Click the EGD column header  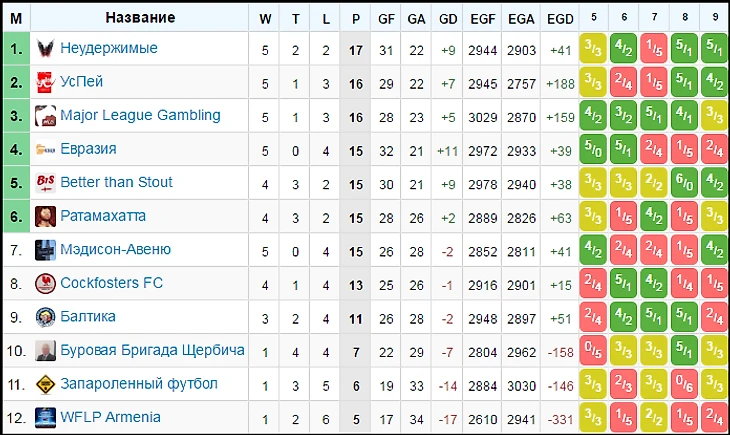pos(561,17)
